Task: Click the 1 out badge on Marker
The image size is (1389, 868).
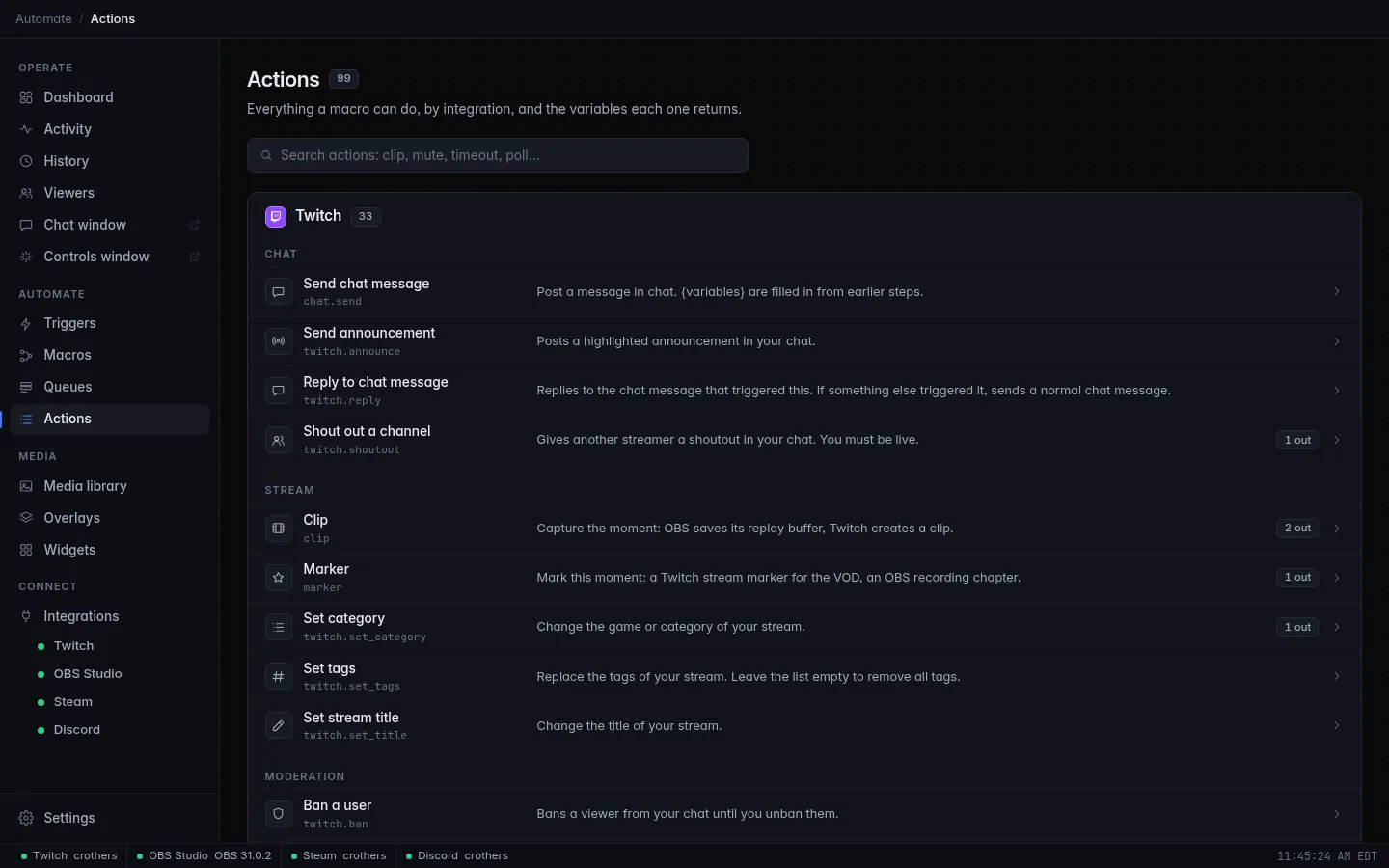Action: 1297,578
